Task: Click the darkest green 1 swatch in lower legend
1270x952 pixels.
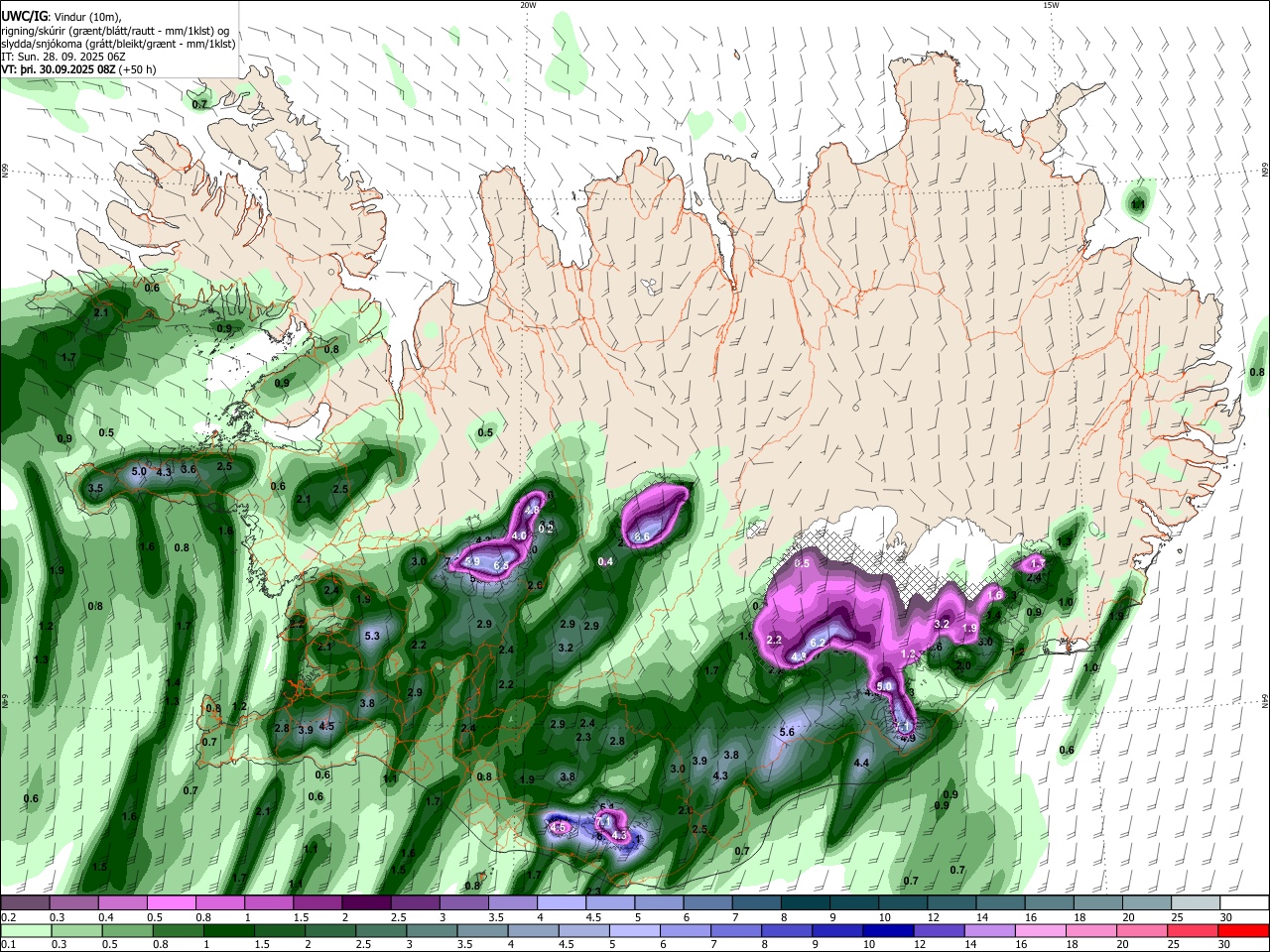Action: pos(228,931)
